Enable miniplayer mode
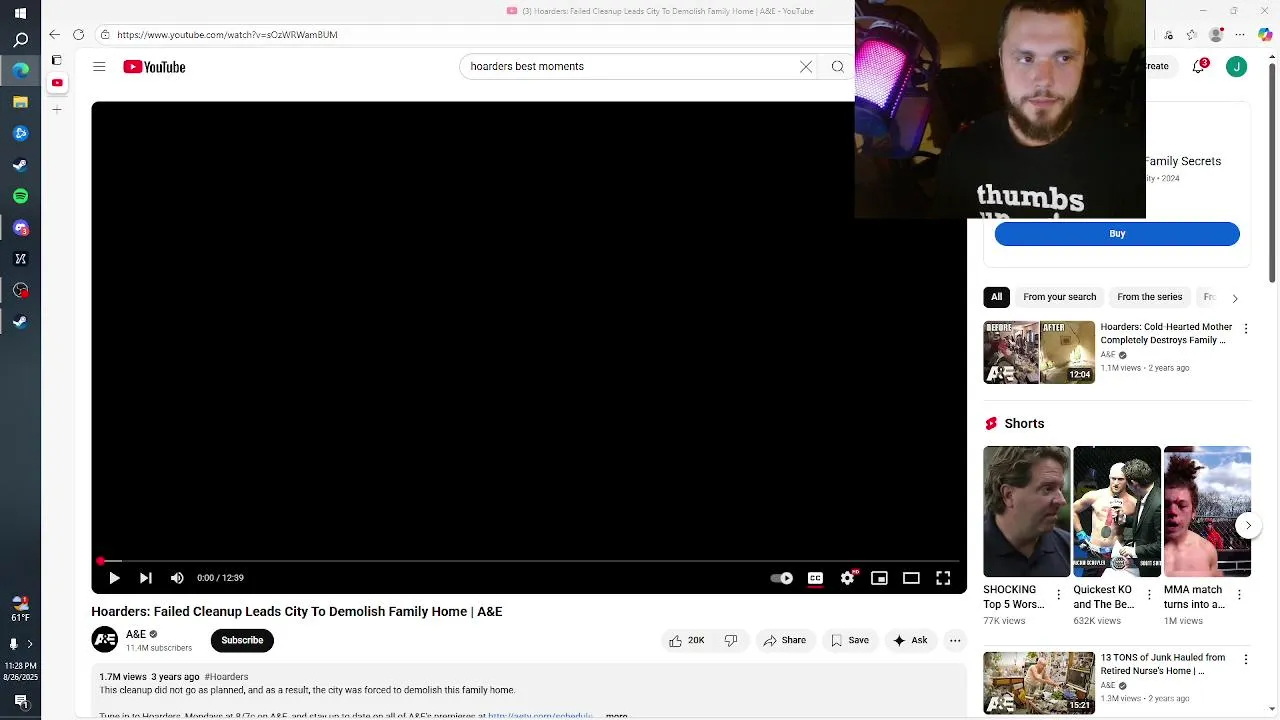The image size is (1280, 720). pos(879,578)
